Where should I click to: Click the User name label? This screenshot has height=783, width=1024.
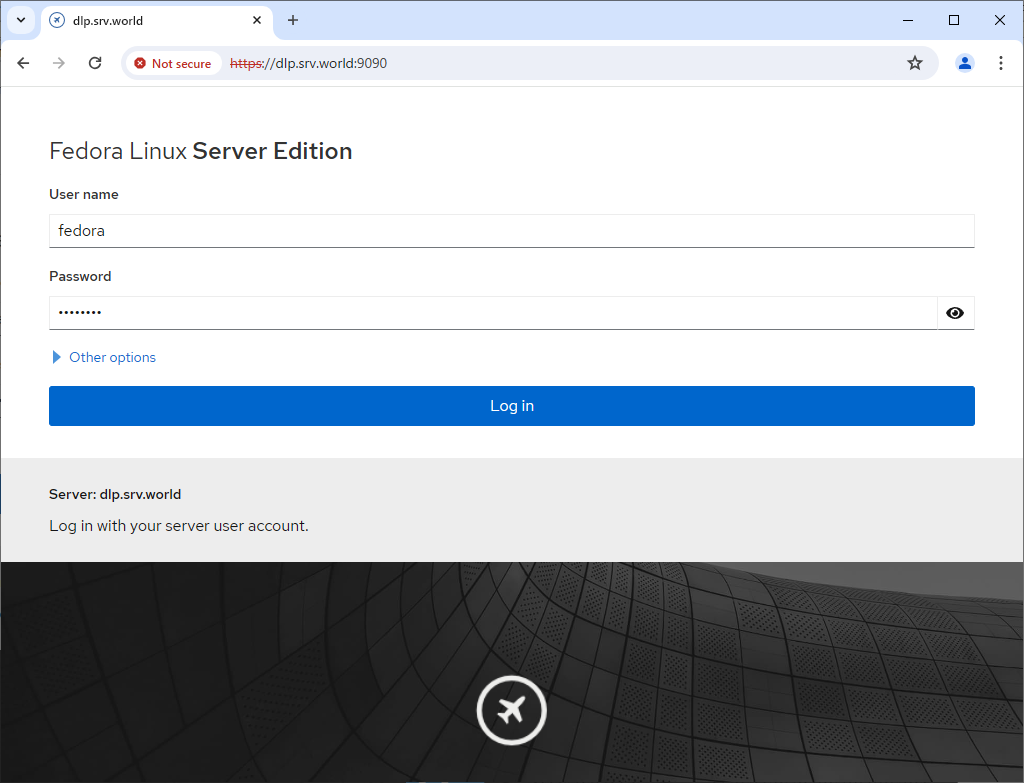84,195
